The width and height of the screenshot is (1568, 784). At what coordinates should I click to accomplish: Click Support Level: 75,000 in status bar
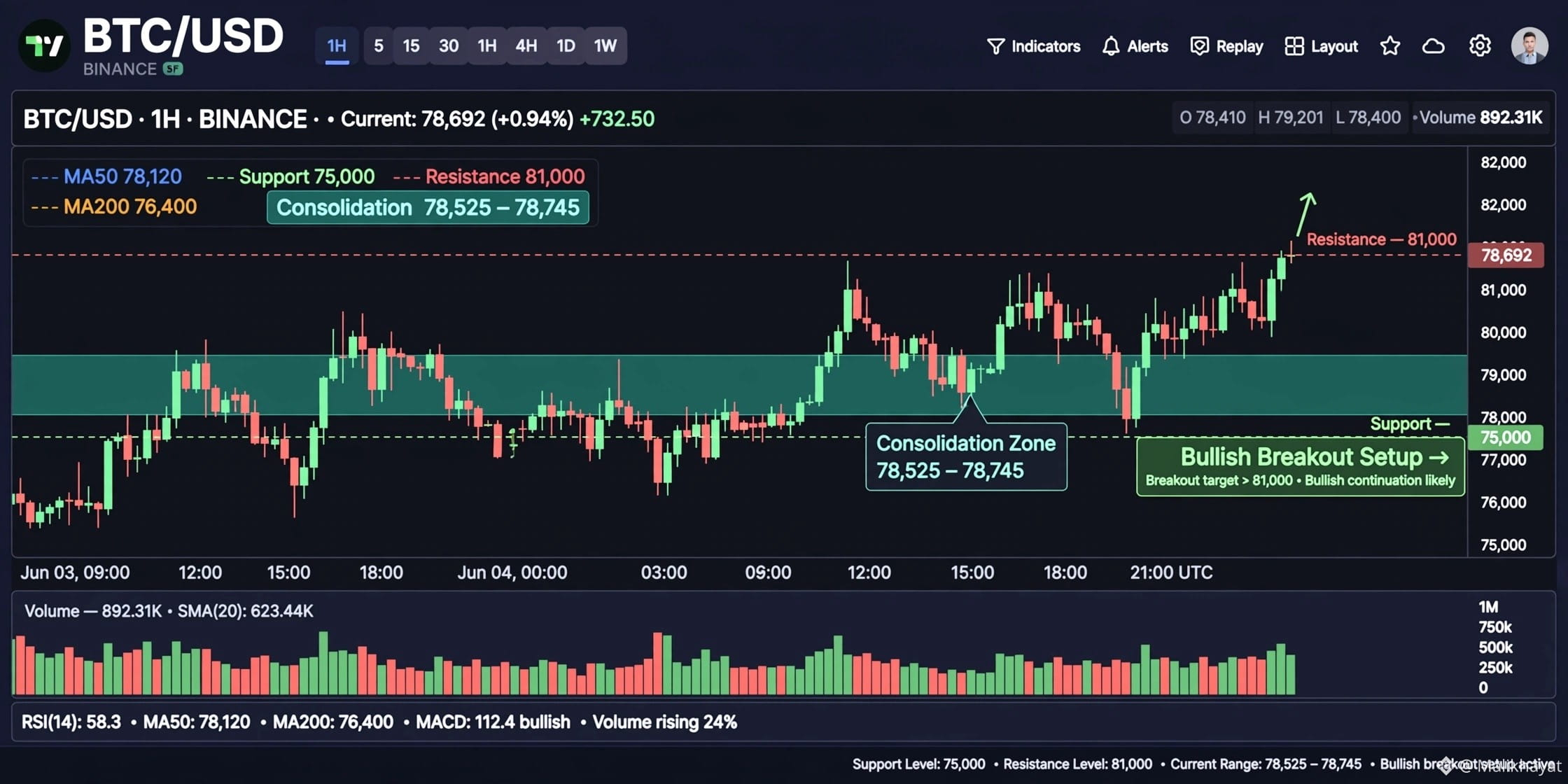[x=918, y=764]
